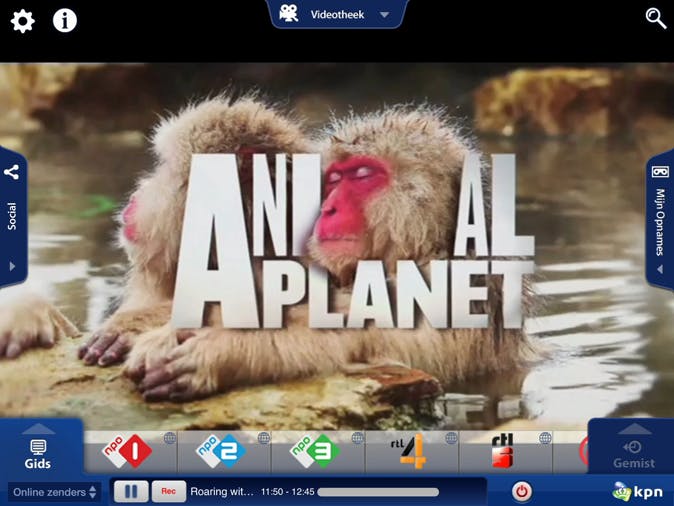Open the Mijn Opnames side panel
Screen dimensions: 674x506
[x=660, y=220]
